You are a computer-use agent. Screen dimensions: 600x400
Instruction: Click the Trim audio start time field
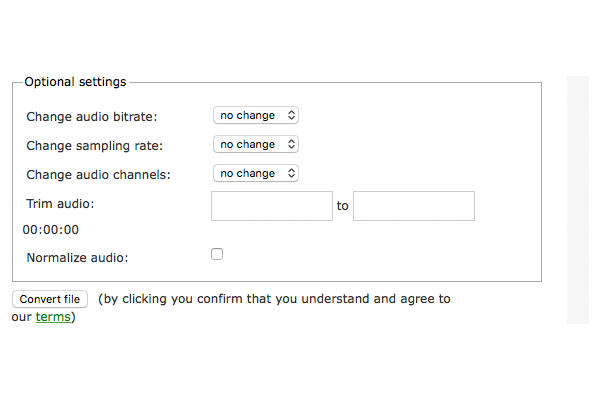pyautogui.click(x=272, y=206)
